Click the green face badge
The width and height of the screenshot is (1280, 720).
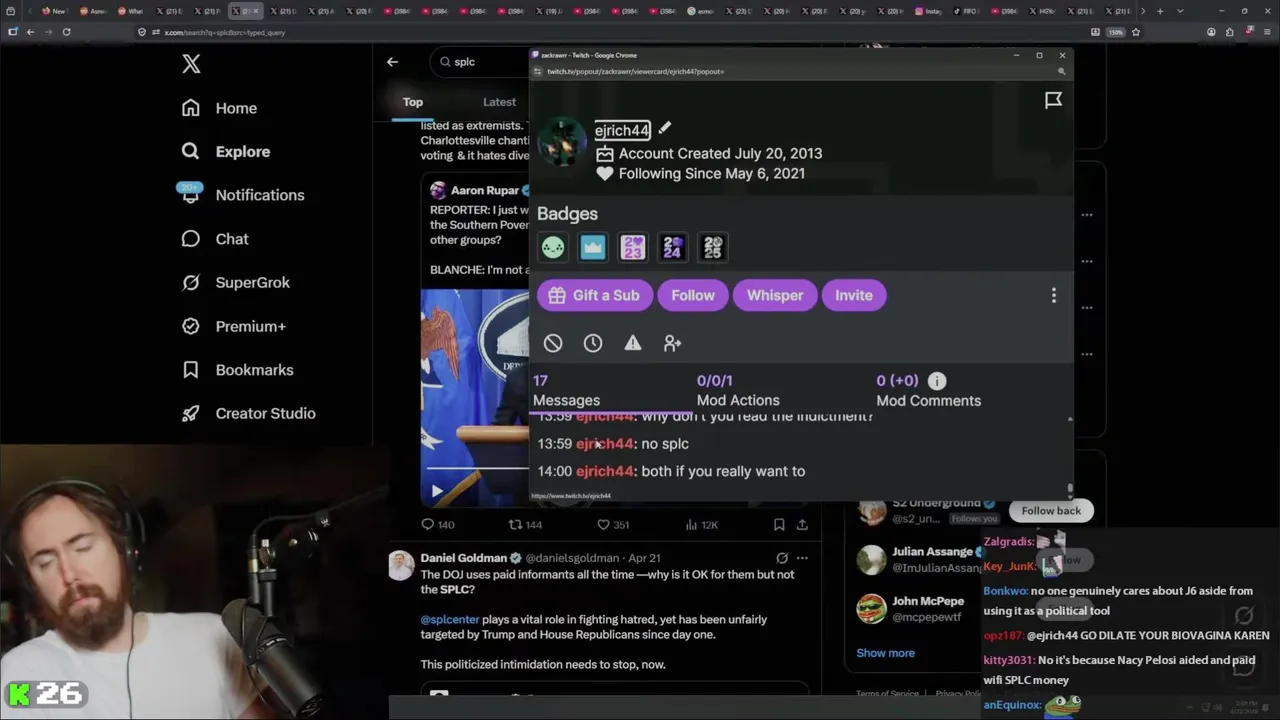(553, 247)
